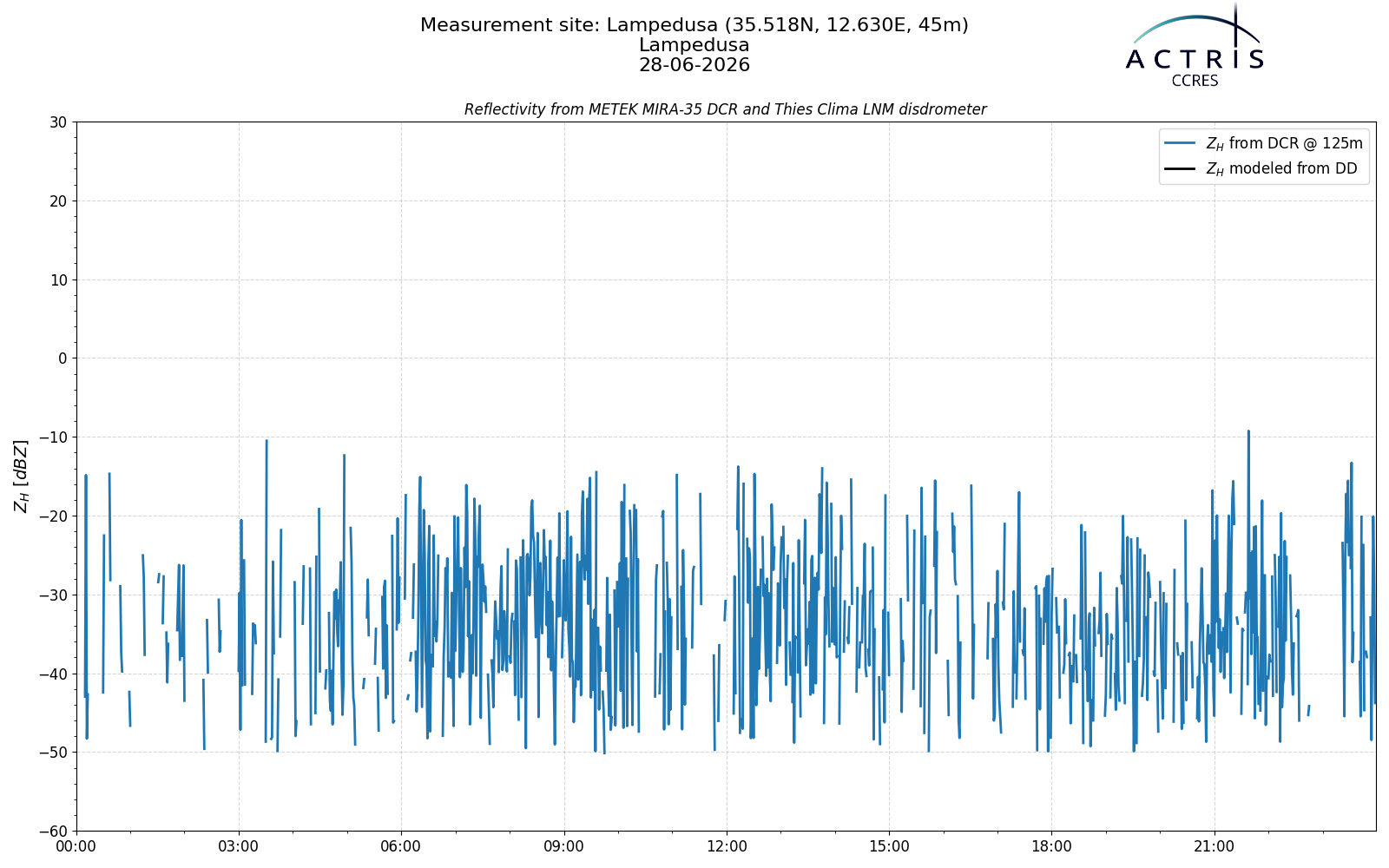This screenshot has width=1389, height=868.
Task: Click y-axis tick label 10
Action: pos(58,280)
